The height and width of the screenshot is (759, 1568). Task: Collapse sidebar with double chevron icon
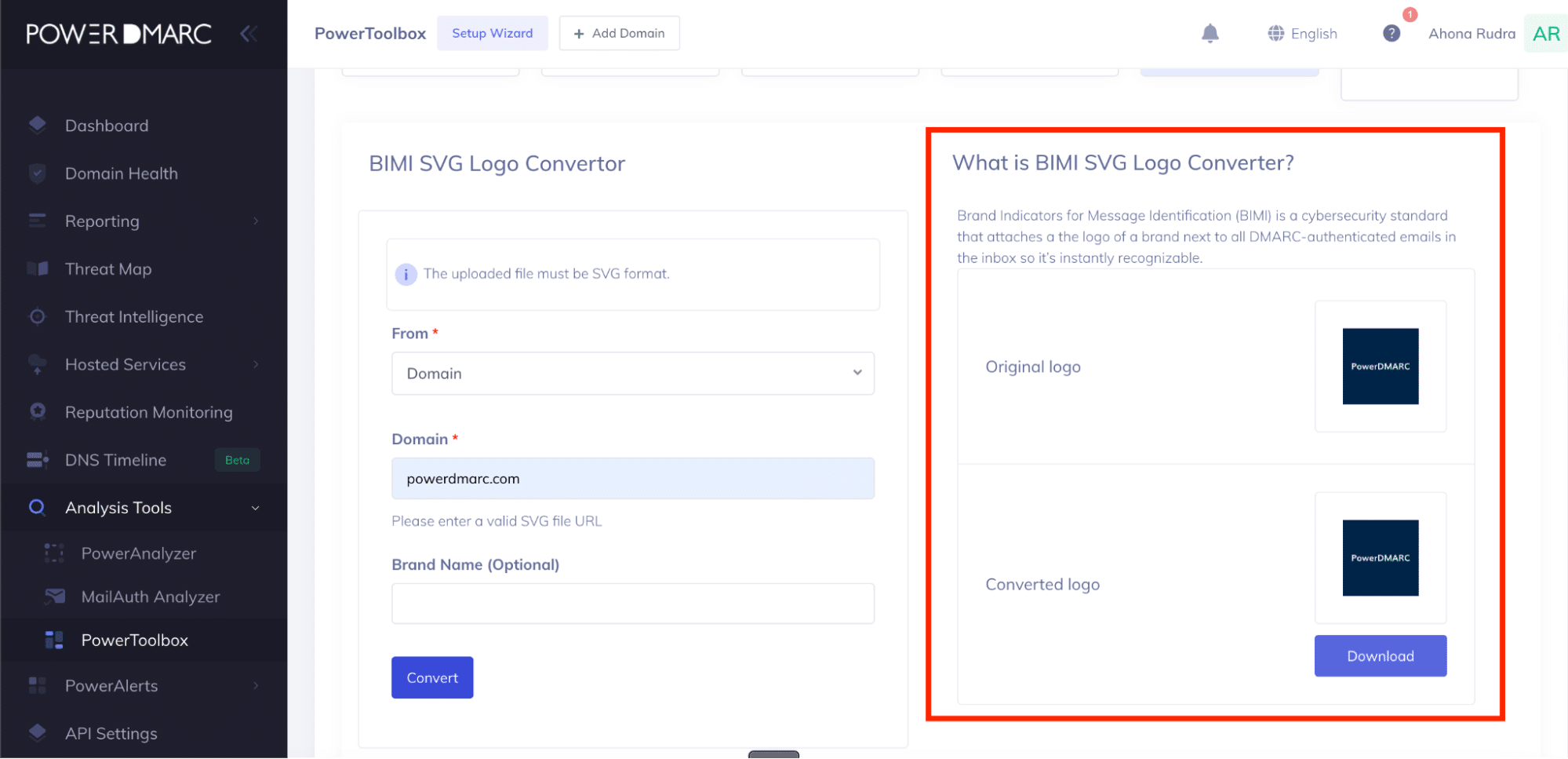[x=249, y=34]
